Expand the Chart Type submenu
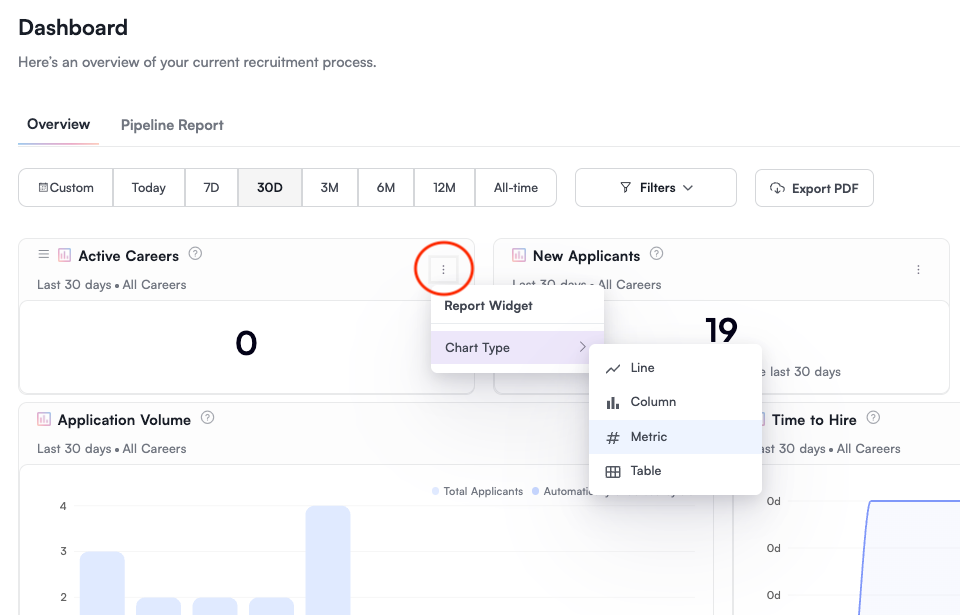 tap(516, 348)
